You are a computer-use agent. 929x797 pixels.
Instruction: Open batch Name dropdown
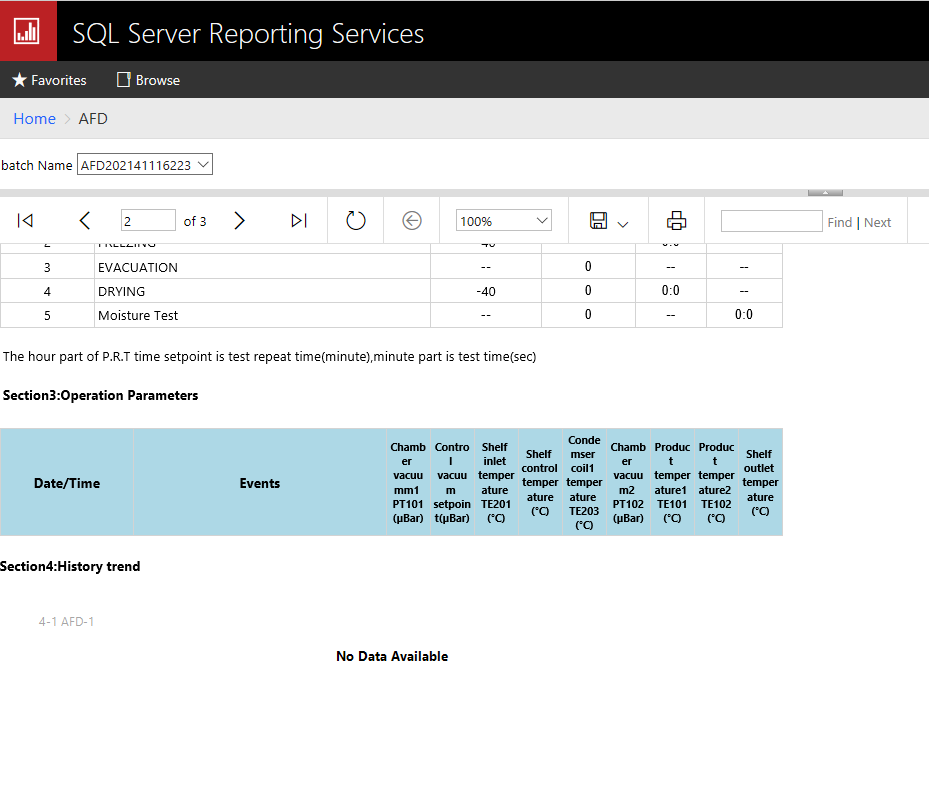[x=145, y=165]
